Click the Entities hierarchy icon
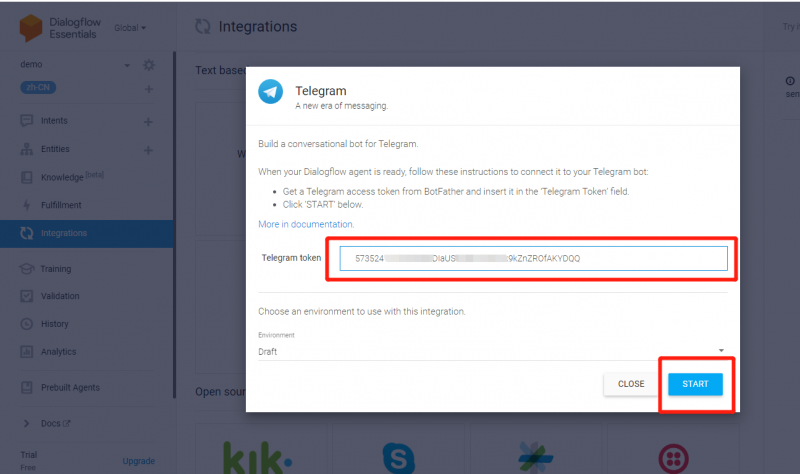Viewport: 800px width, 474px height. (x=27, y=149)
